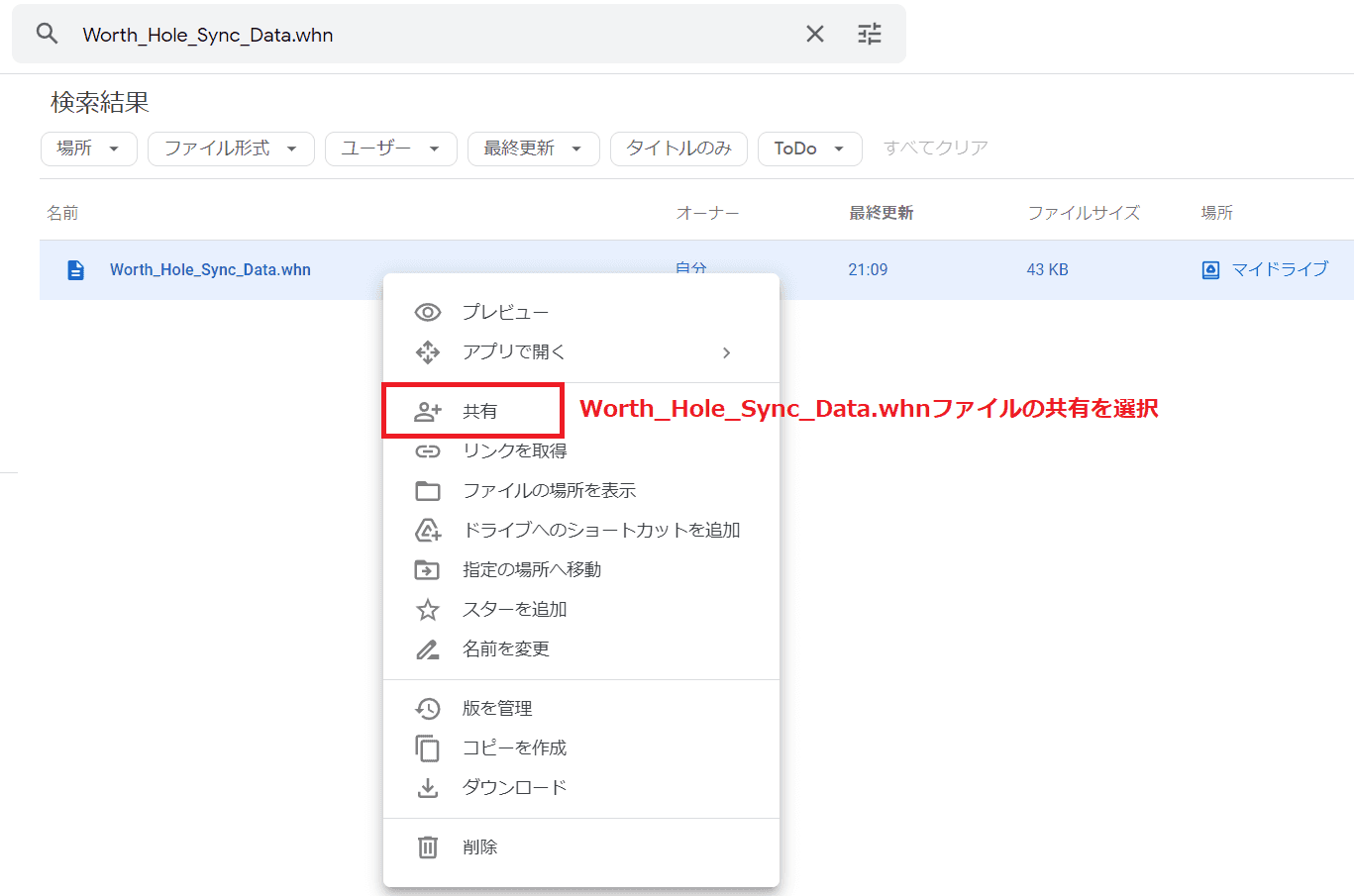This screenshot has width=1354, height=896.
Task: Expand the ユーザー filter dropdown
Action: (390, 149)
